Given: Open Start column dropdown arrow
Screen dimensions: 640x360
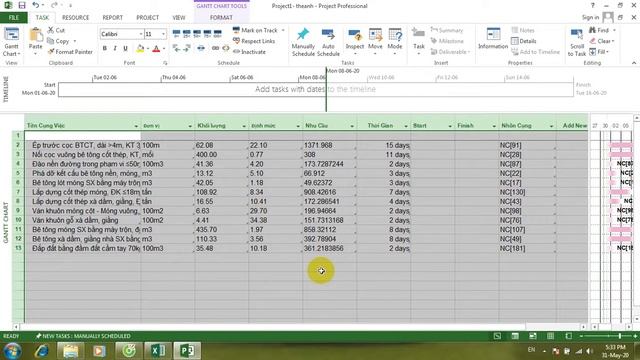Looking at the screenshot, I should tap(450, 126).
